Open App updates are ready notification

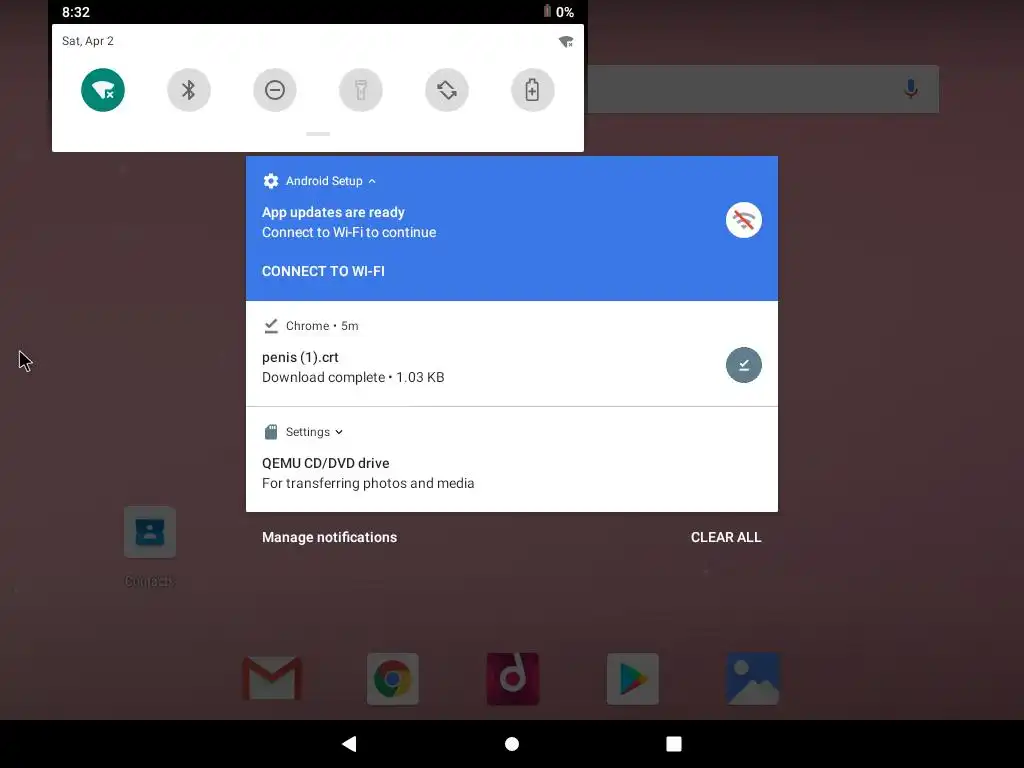(512, 229)
